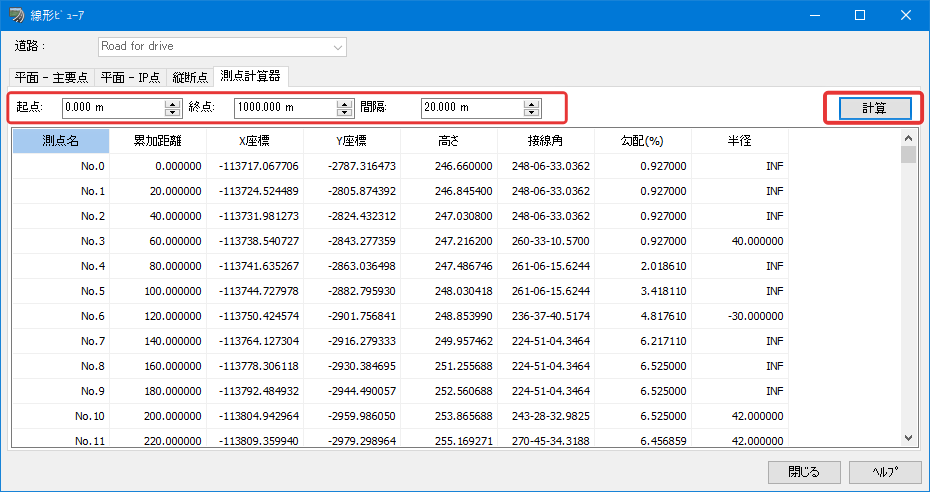Click tangent angle cell 236-37-40.5174
Image resolution: width=930 pixels, height=492 pixels.
pyautogui.click(x=546, y=316)
